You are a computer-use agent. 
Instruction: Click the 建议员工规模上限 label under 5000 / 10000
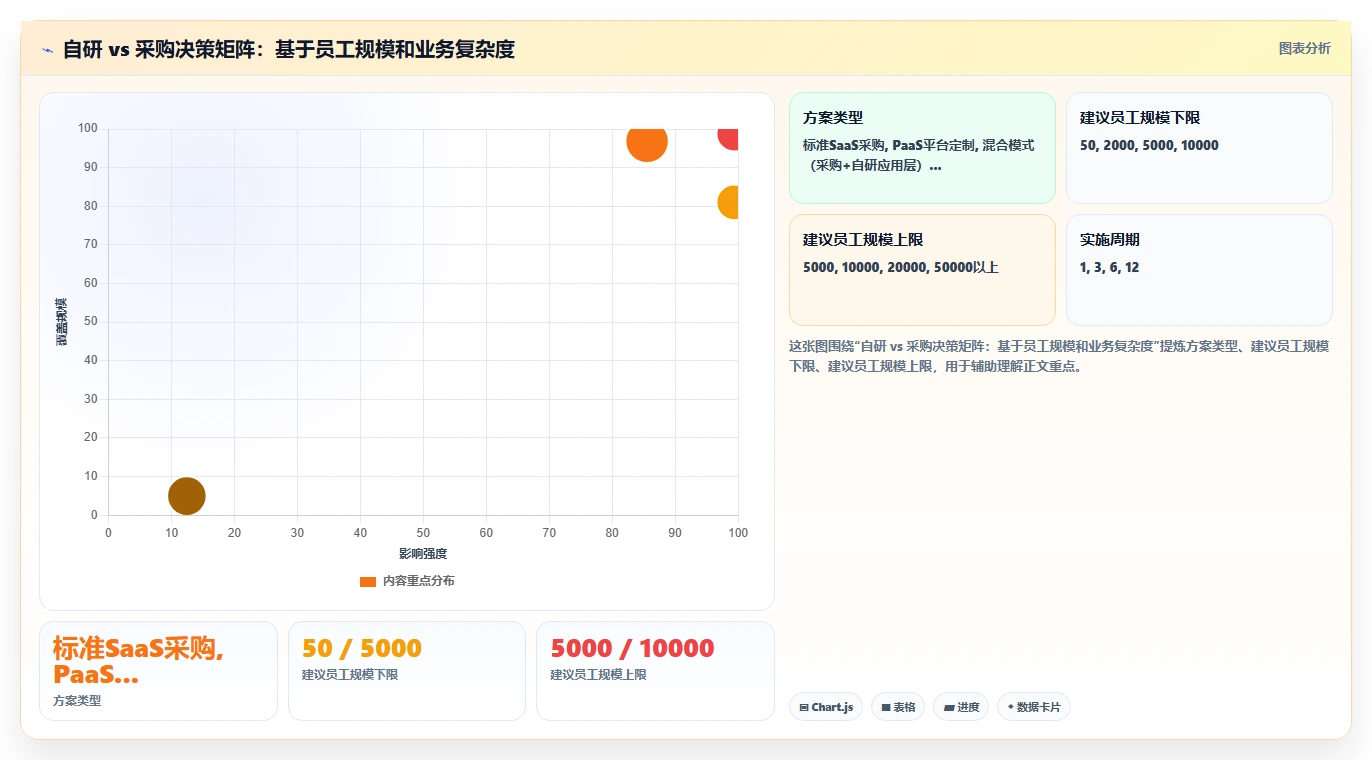click(x=598, y=675)
